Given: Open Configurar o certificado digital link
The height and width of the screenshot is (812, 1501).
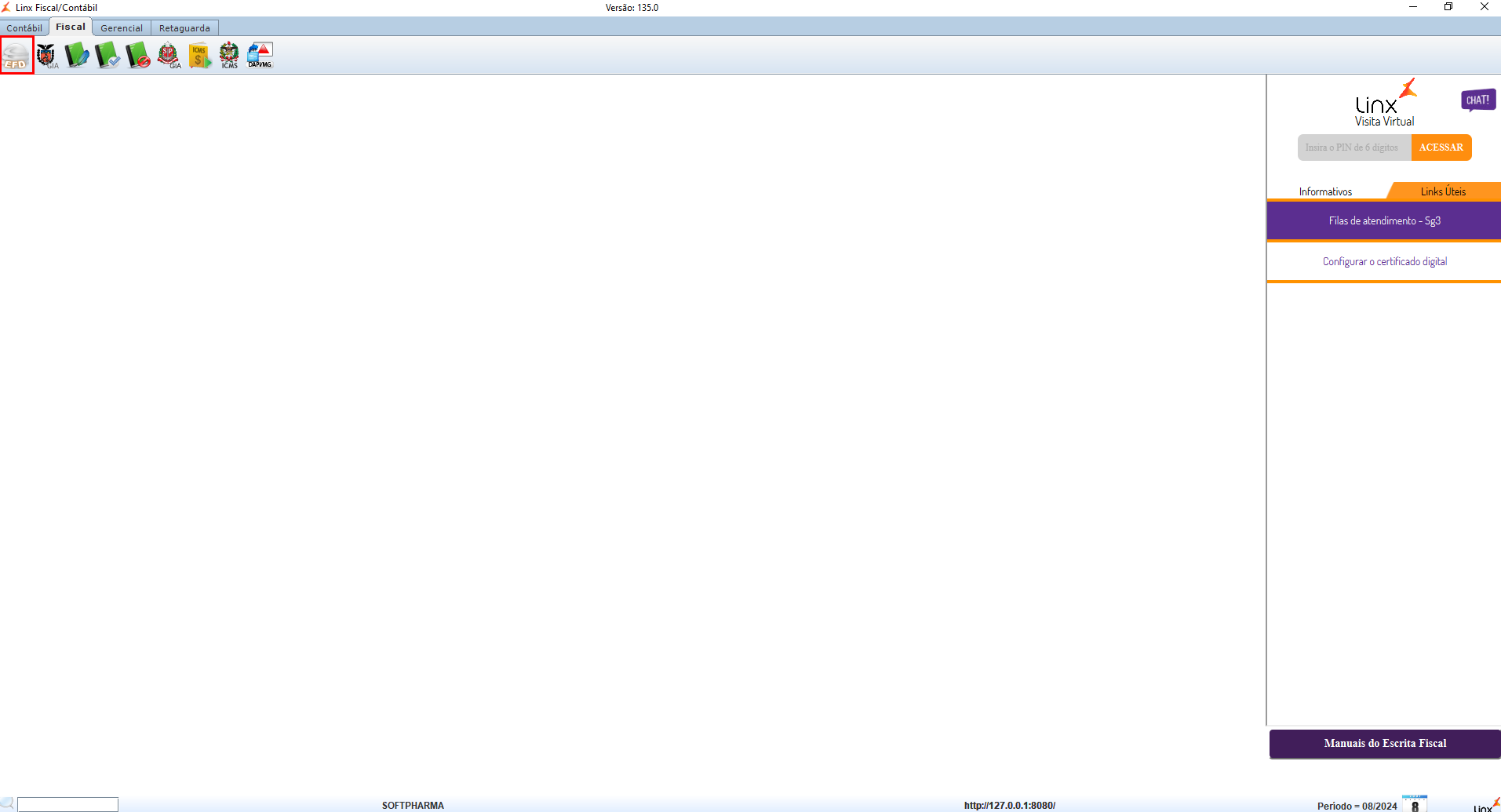Looking at the screenshot, I should click(1384, 262).
